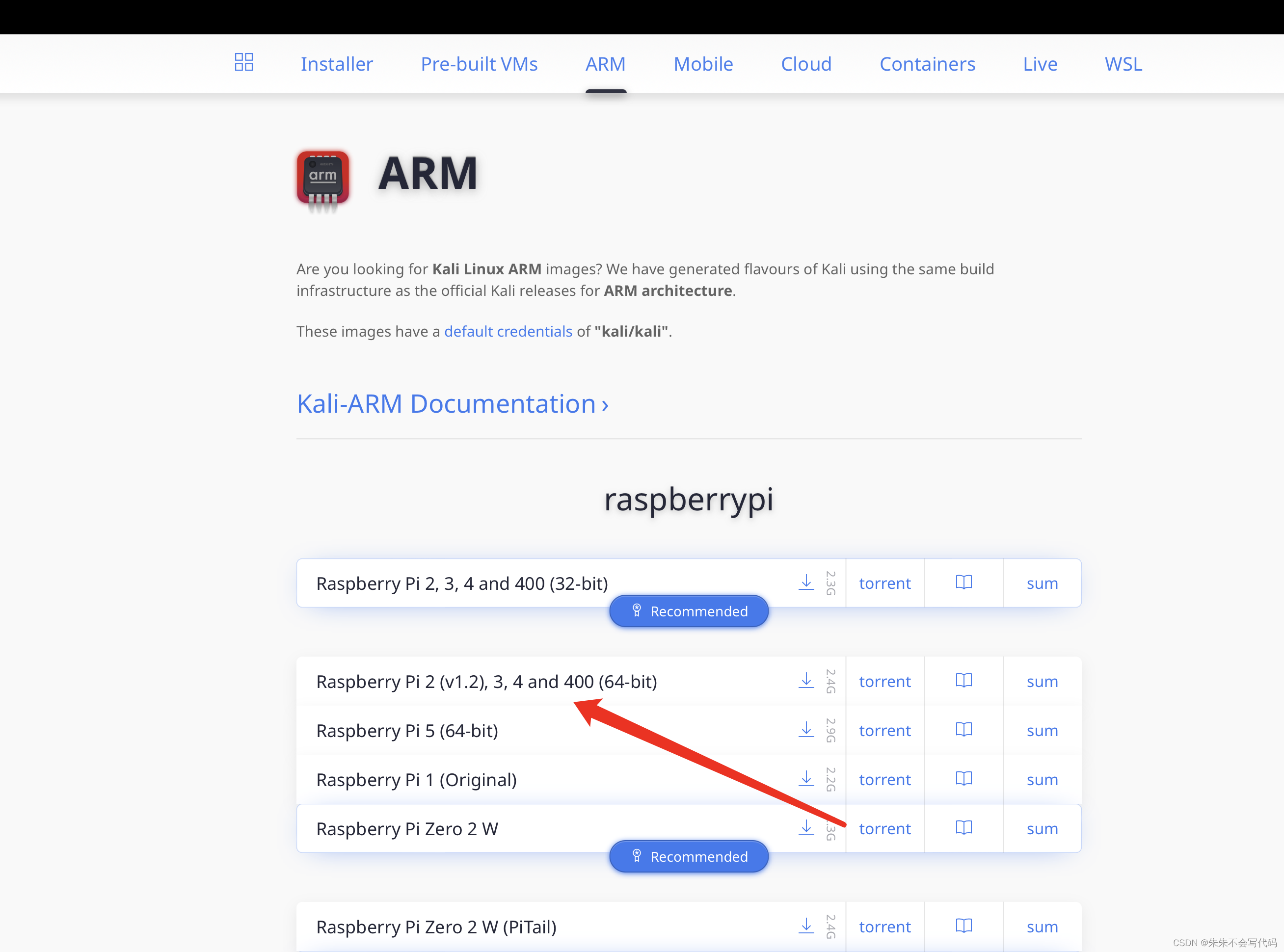This screenshot has height=952, width=1284.
Task: Click Recommended badge under Zero 2 W row
Action: coord(689,856)
